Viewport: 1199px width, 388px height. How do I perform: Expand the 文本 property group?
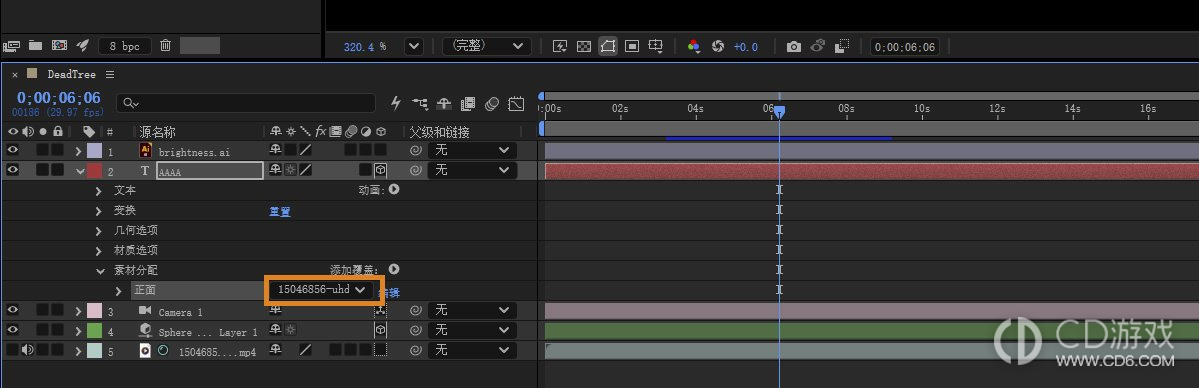pyautogui.click(x=98, y=191)
